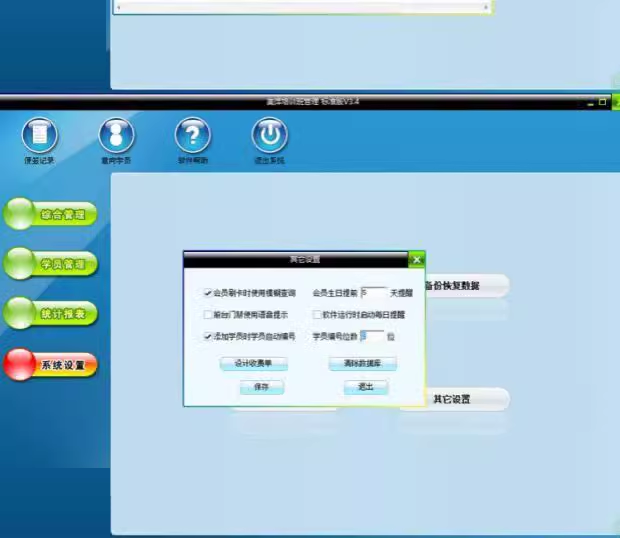Maximize the main application window

[x=602, y=102]
